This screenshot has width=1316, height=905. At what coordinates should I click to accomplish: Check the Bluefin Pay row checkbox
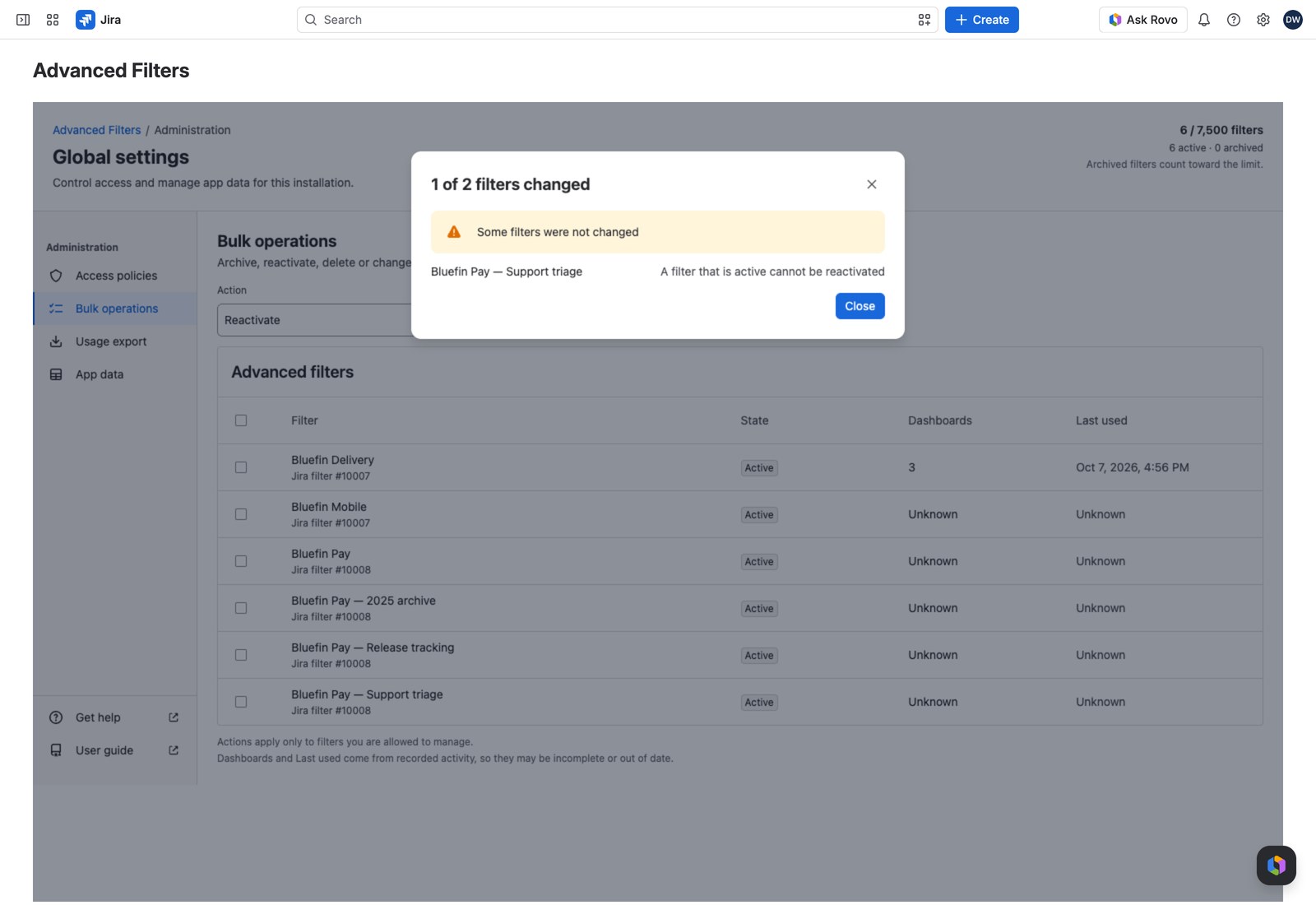(241, 561)
